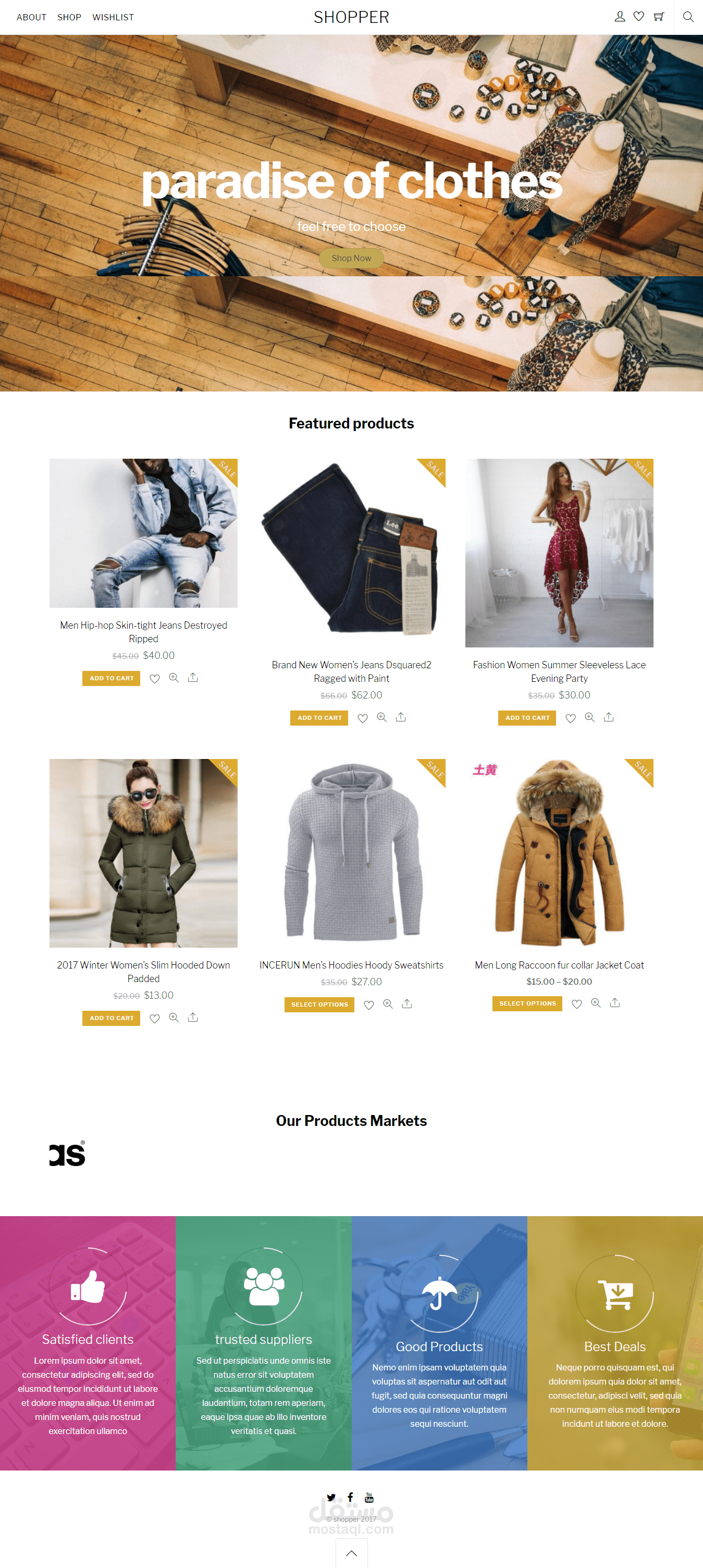703x1568 pixels.
Task: Select options for INCERUN Men's Hoodies
Action: [319, 1005]
